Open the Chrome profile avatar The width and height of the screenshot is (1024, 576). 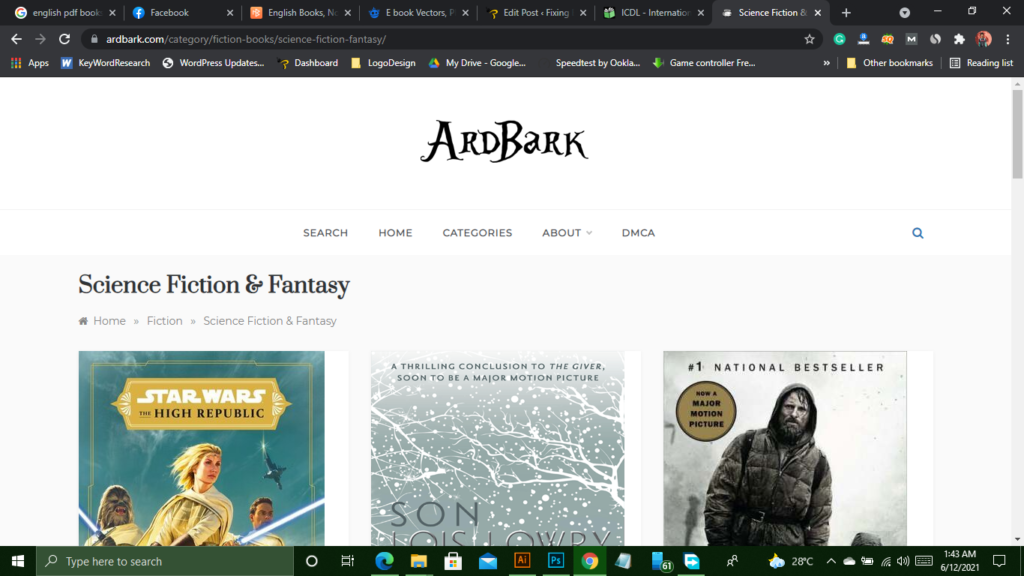pyautogui.click(x=984, y=39)
